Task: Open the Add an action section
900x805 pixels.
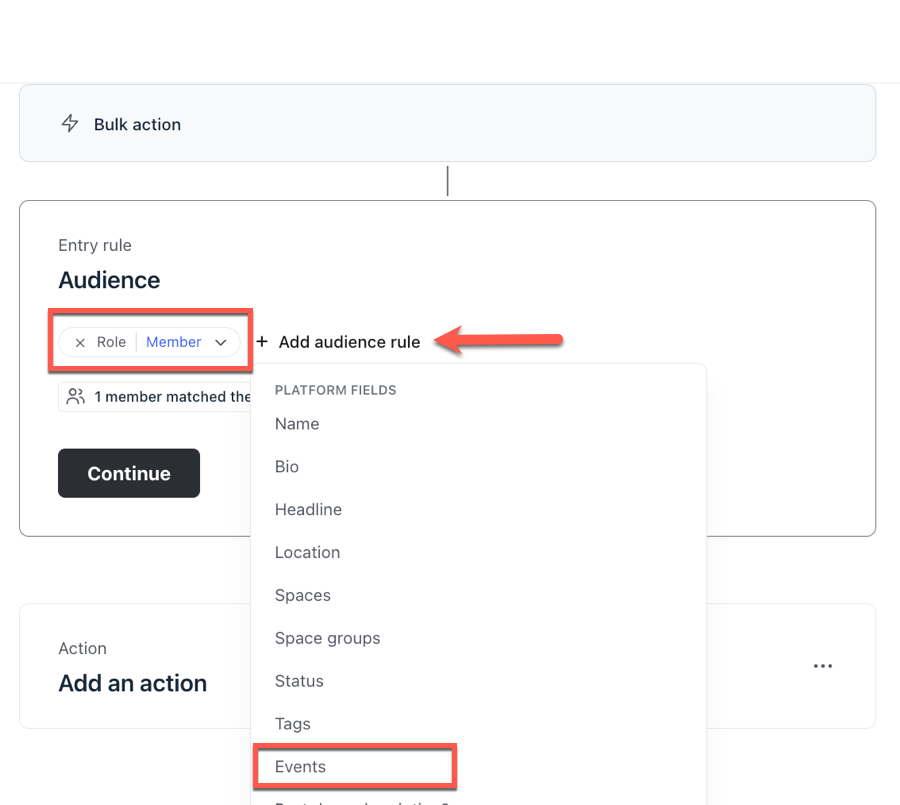Action: [x=132, y=684]
